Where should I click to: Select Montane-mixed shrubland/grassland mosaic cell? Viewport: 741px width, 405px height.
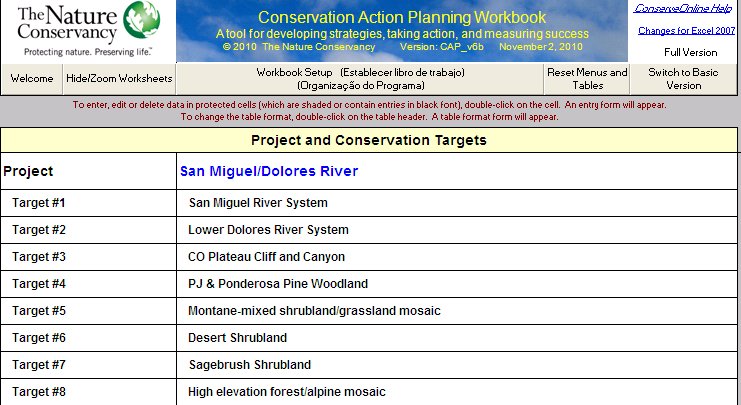click(457, 311)
